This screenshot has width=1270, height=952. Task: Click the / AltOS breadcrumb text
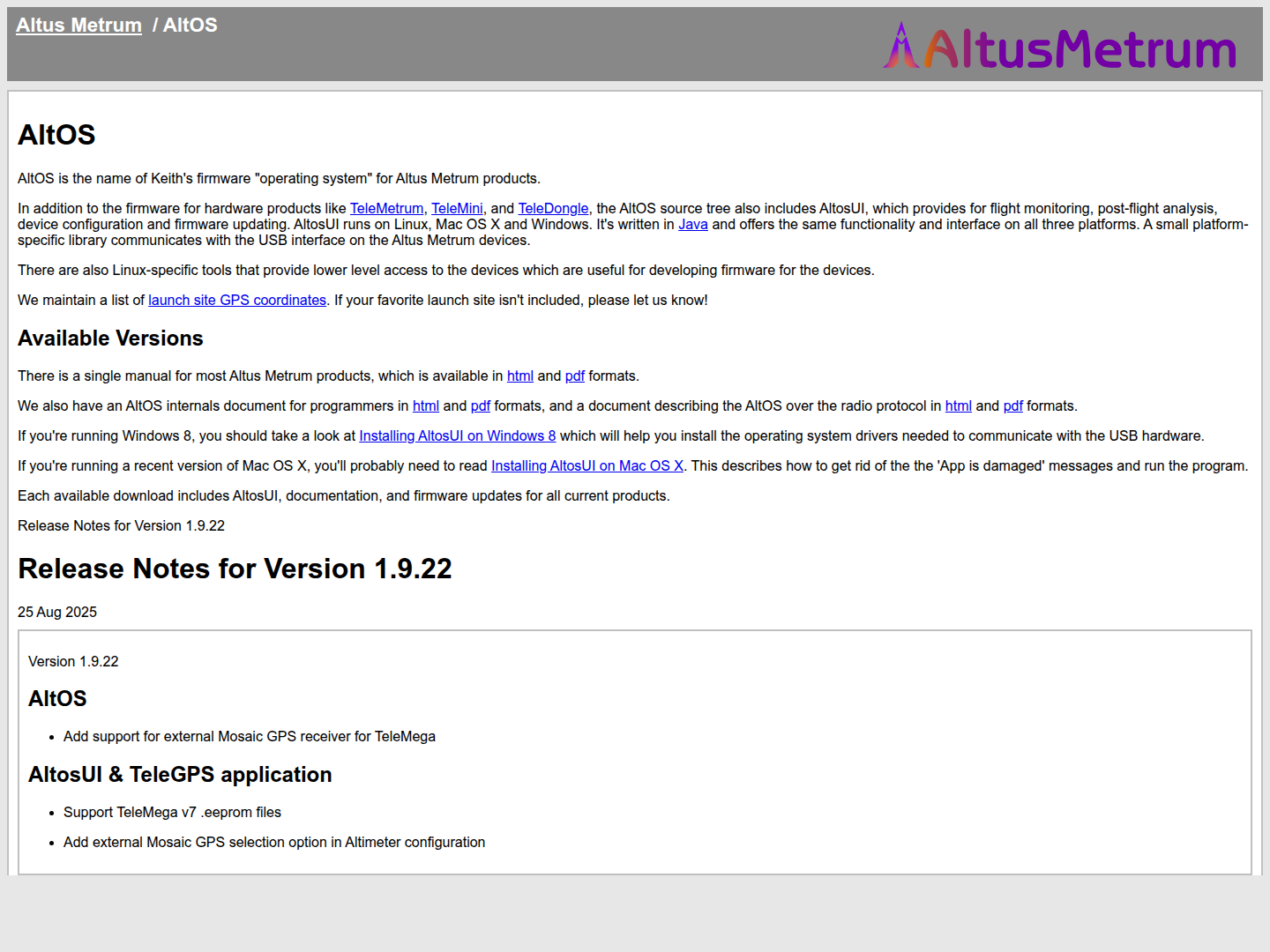(x=185, y=25)
